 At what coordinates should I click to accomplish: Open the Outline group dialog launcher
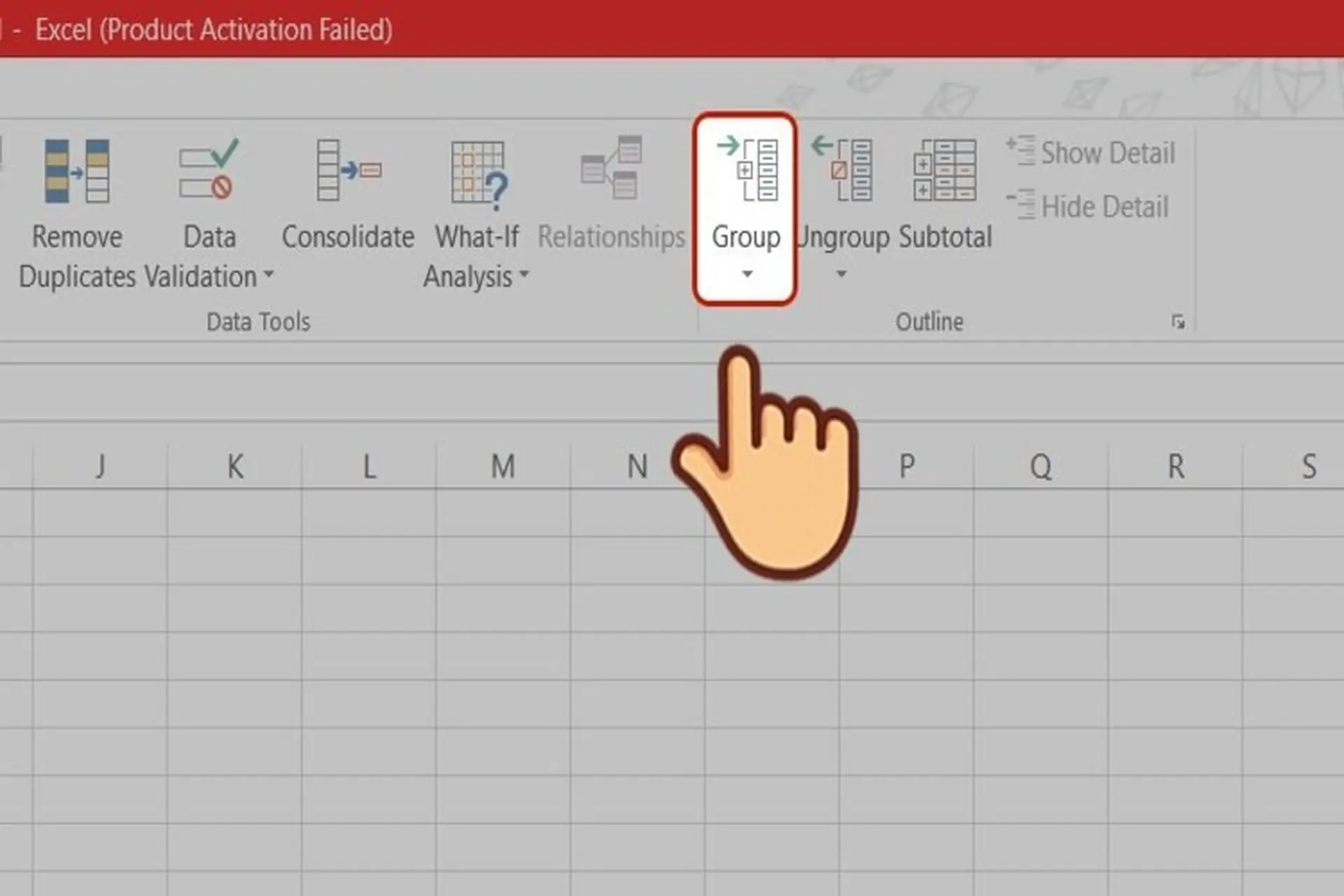[x=1179, y=322]
